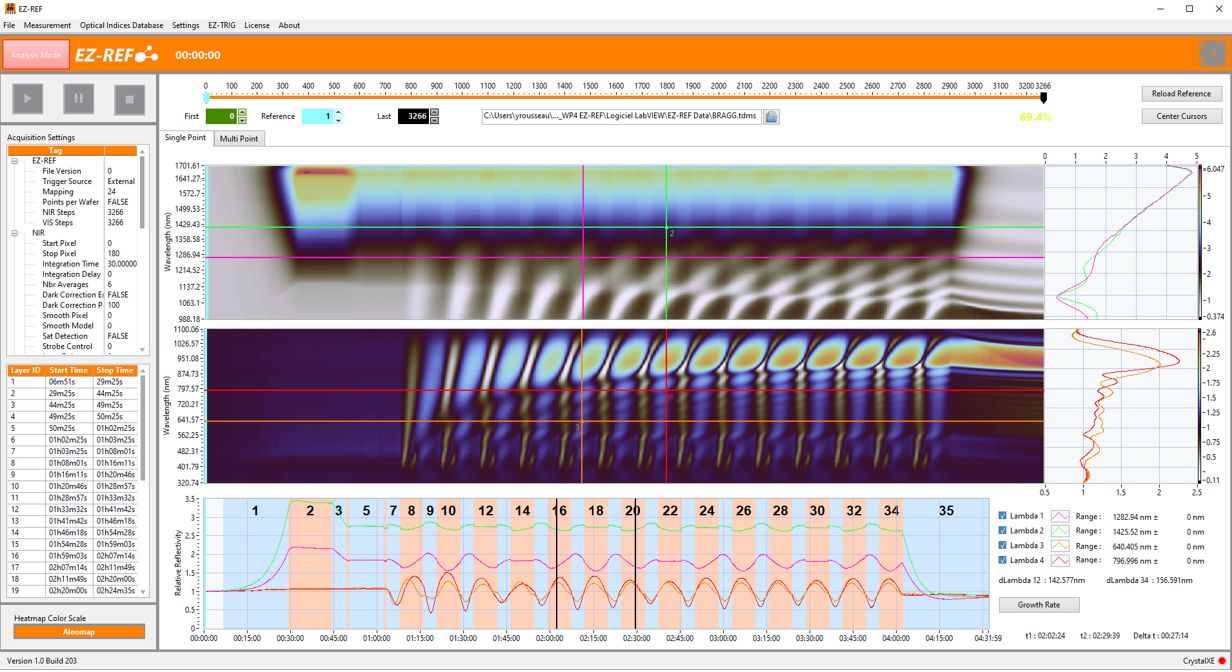Open the Optical Indices Database menu
Viewport: 1232px width, 672px height.
coord(121,25)
